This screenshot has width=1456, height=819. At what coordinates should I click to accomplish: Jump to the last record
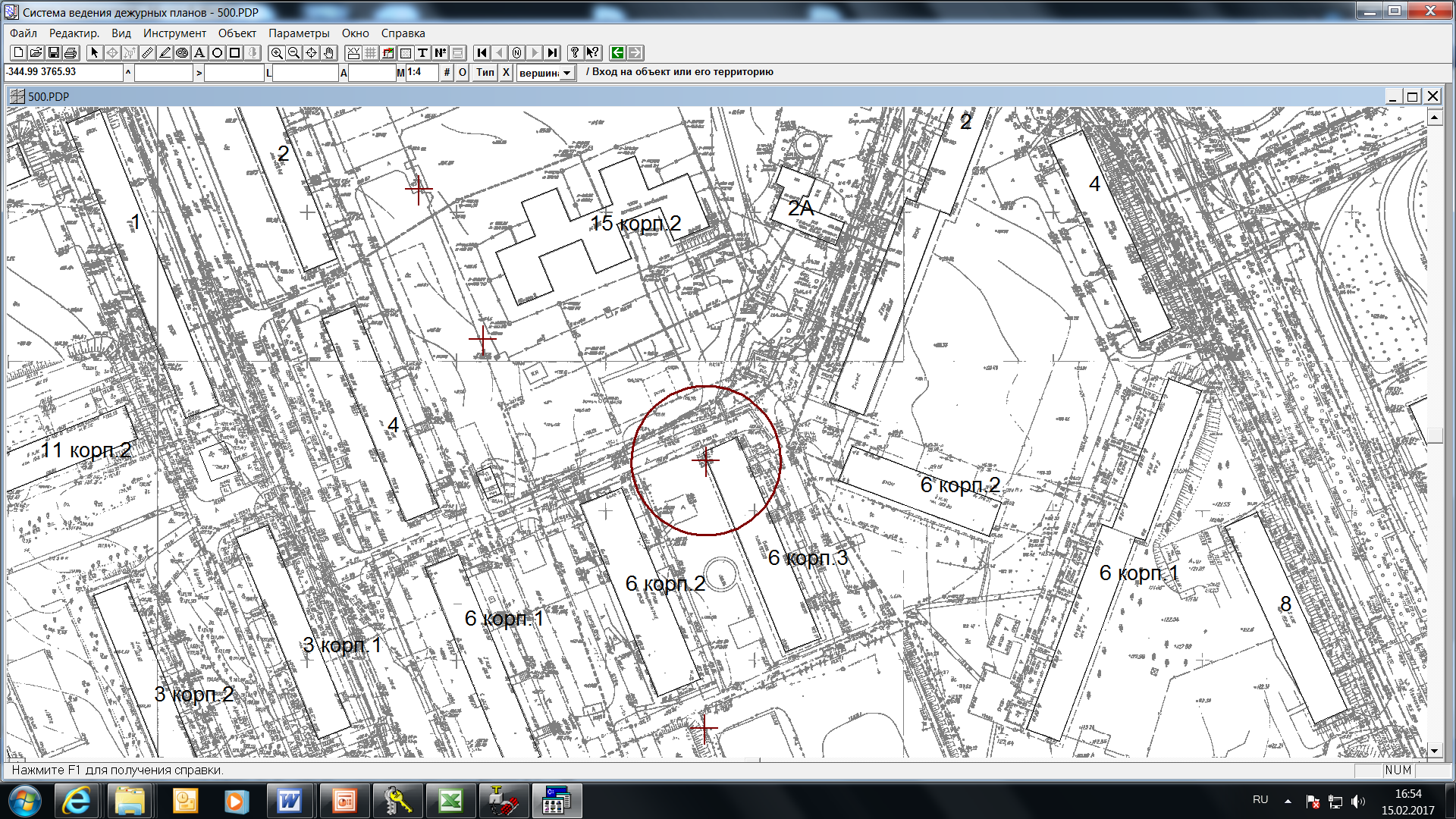[x=552, y=52]
